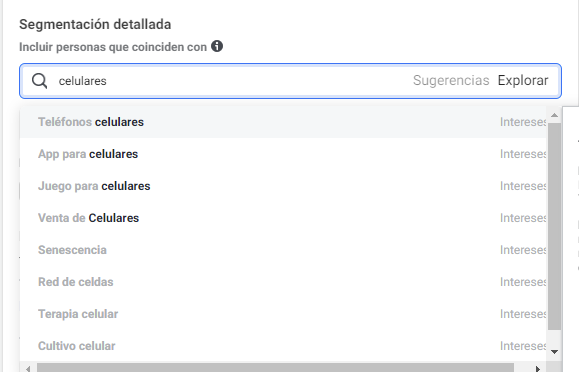The width and height of the screenshot is (579, 372).
Task: Select Cultivo celular from suggestions
Action: [x=283, y=346]
